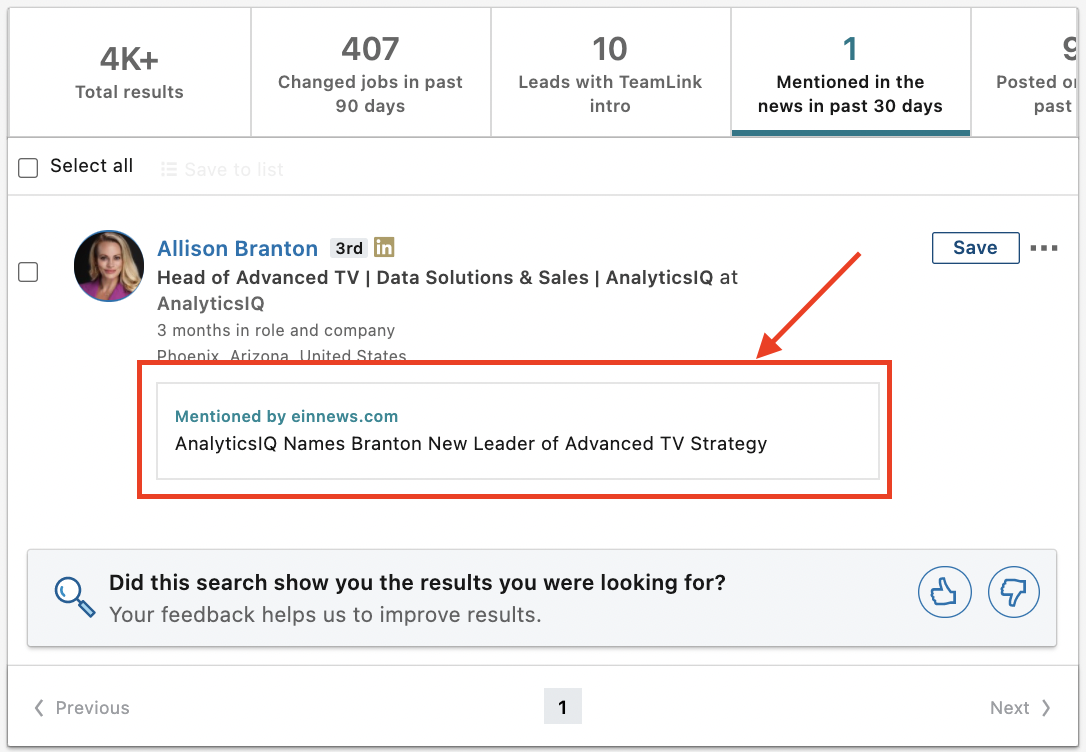Open the partially visible Posted tab

tap(1025, 72)
